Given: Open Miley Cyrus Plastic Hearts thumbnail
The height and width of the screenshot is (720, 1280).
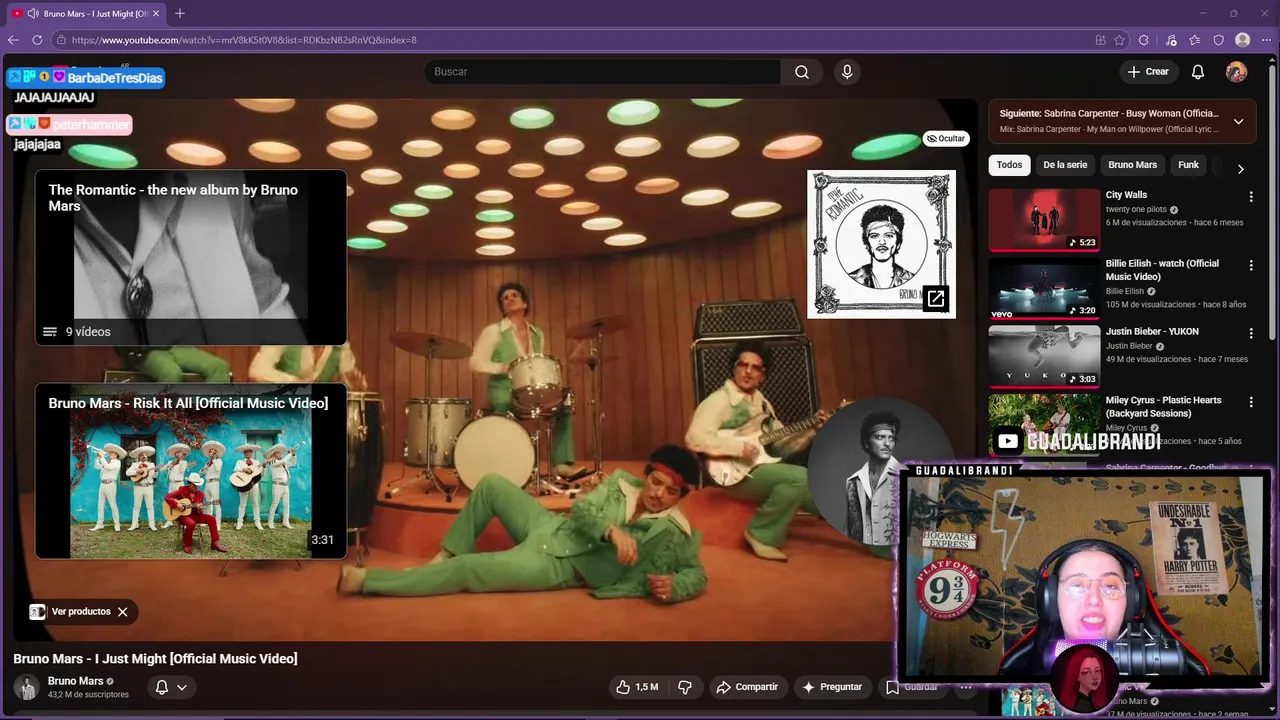Looking at the screenshot, I should point(1044,424).
